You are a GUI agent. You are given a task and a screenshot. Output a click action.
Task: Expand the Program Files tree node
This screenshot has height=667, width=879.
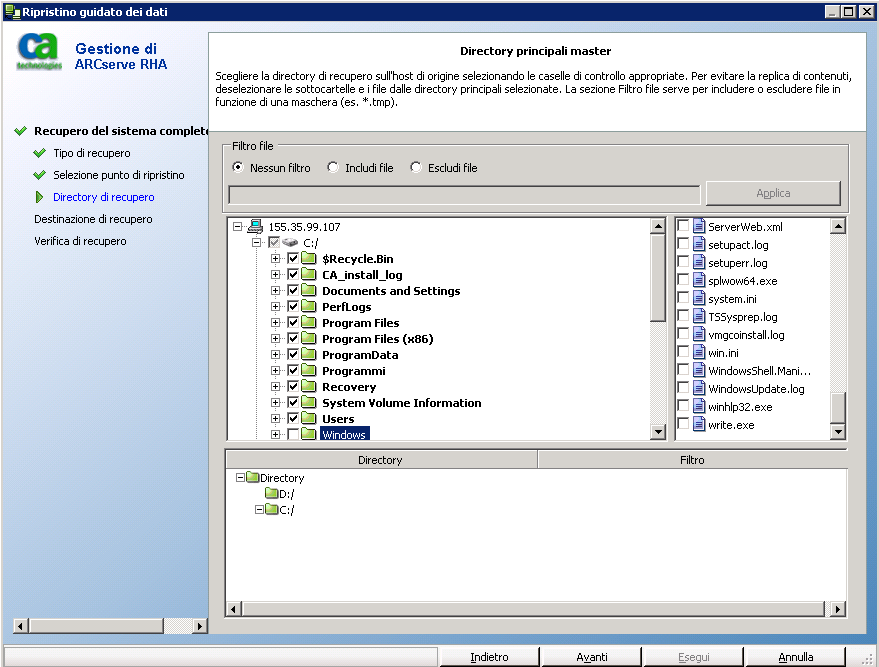(x=277, y=322)
